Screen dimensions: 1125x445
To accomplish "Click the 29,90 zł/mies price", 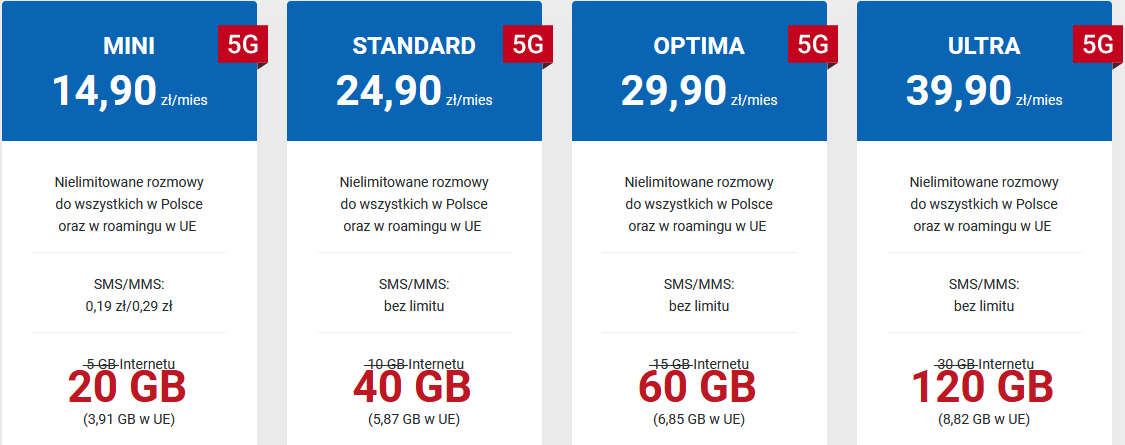I will tap(699, 91).
